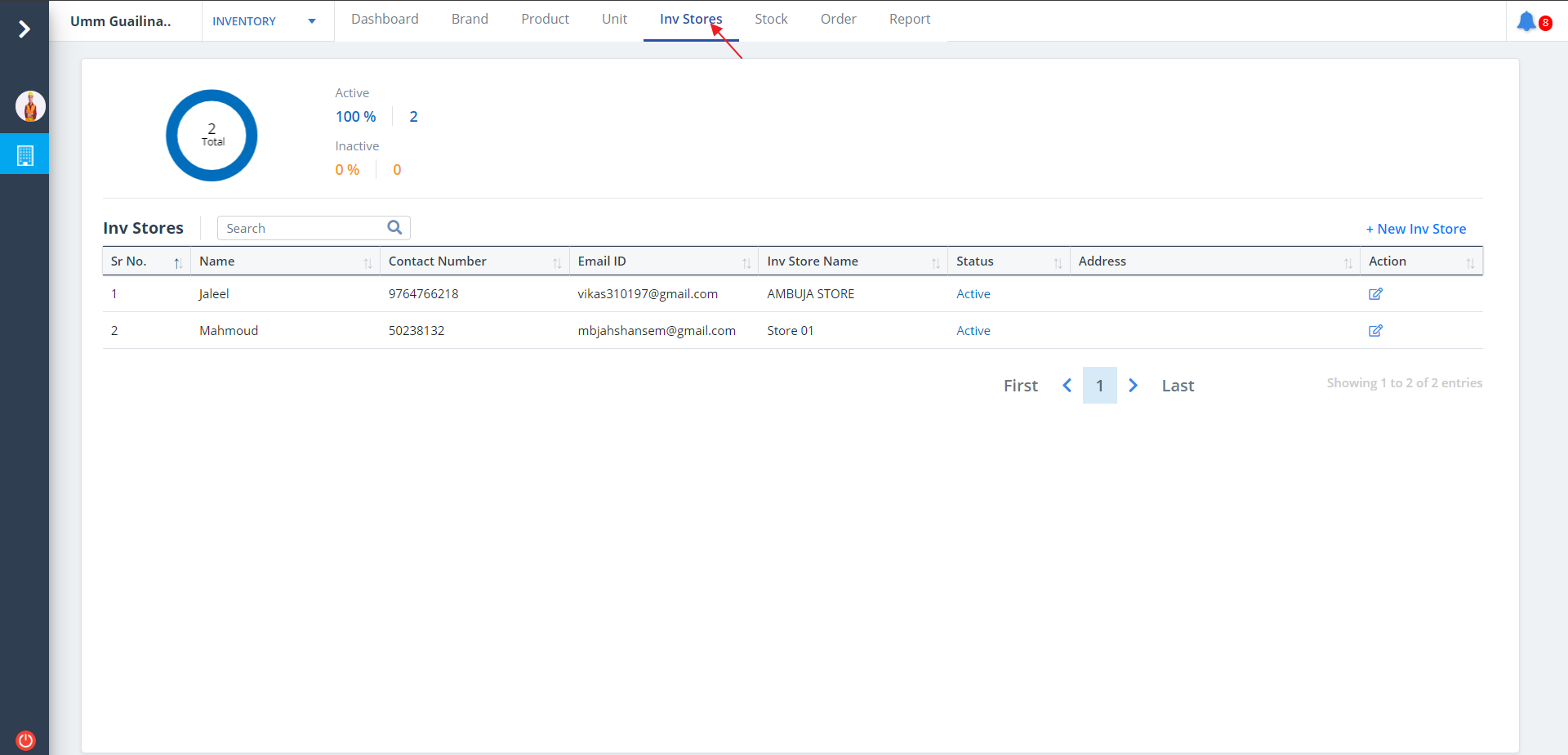The height and width of the screenshot is (755, 1568).
Task: Click the + New Inv Store link
Action: pyautogui.click(x=1415, y=230)
